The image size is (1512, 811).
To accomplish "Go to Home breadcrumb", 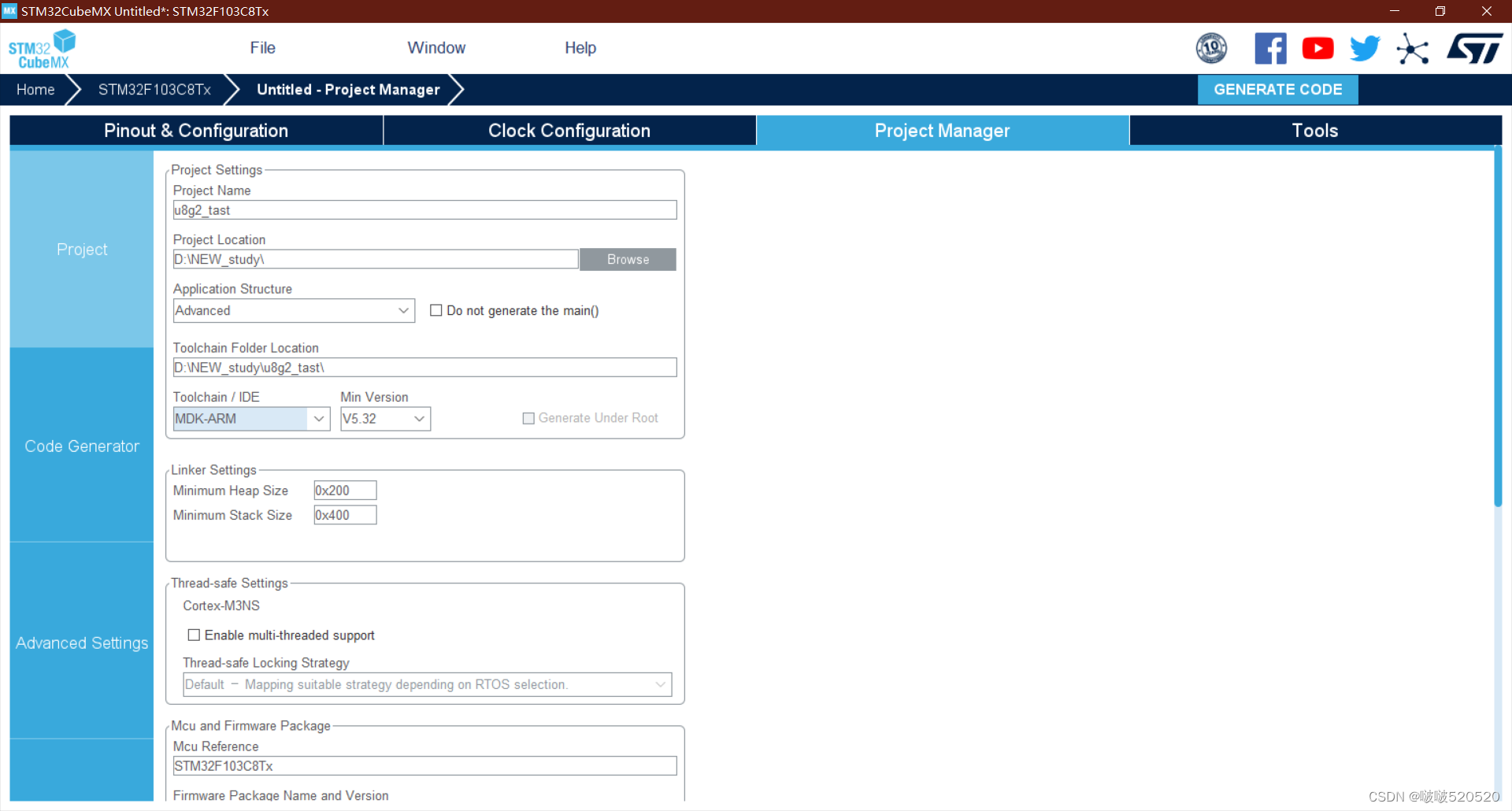I will coord(35,90).
